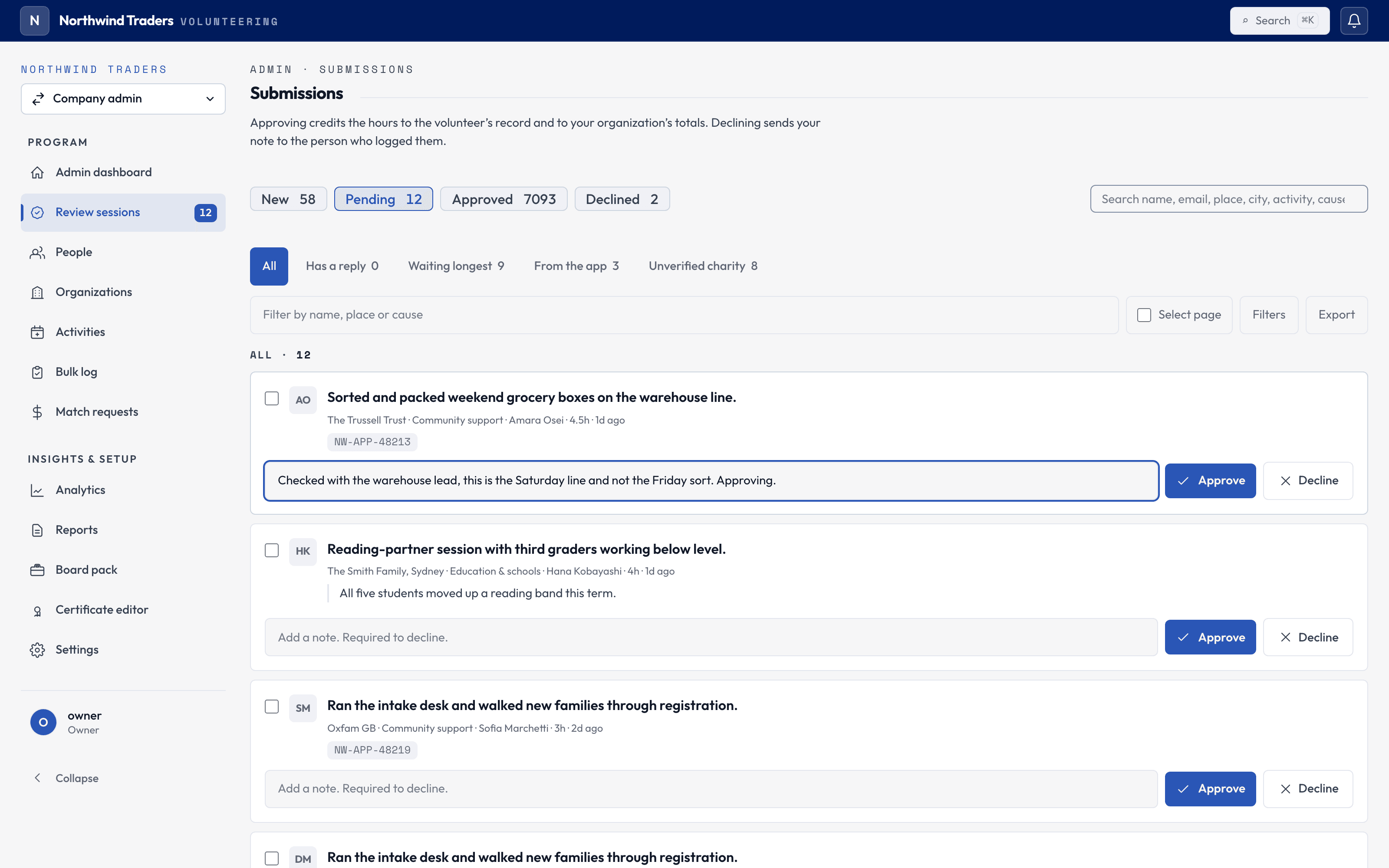Viewport: 1389px width, 868px height.
Task: Select the reading-partner session checkbox
Action: (x=271, y=550)
